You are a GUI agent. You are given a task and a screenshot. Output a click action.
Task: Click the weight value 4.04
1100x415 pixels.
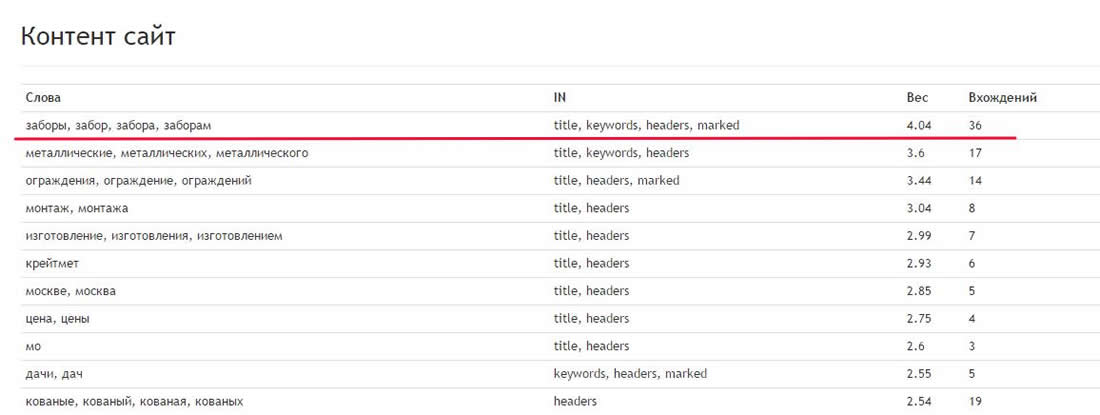919,125
